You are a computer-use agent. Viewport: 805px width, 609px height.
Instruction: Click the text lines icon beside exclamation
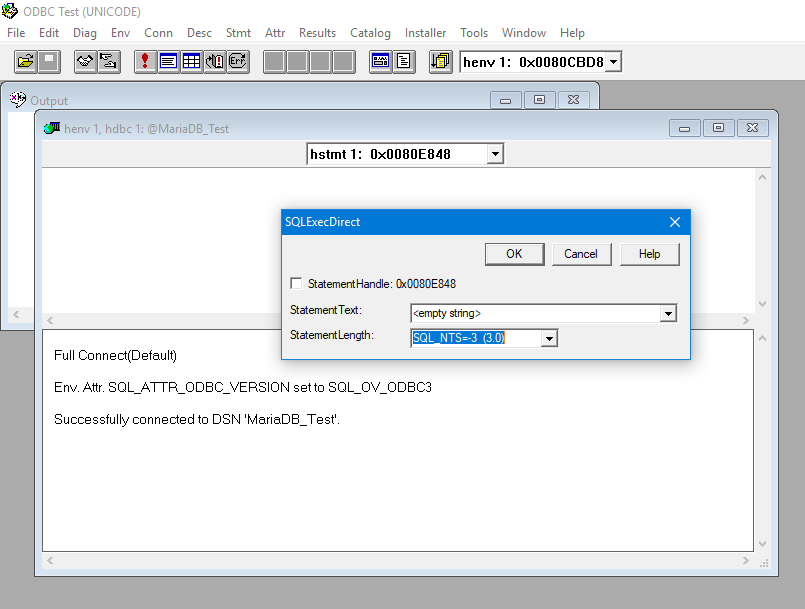(x=168, y=62)
